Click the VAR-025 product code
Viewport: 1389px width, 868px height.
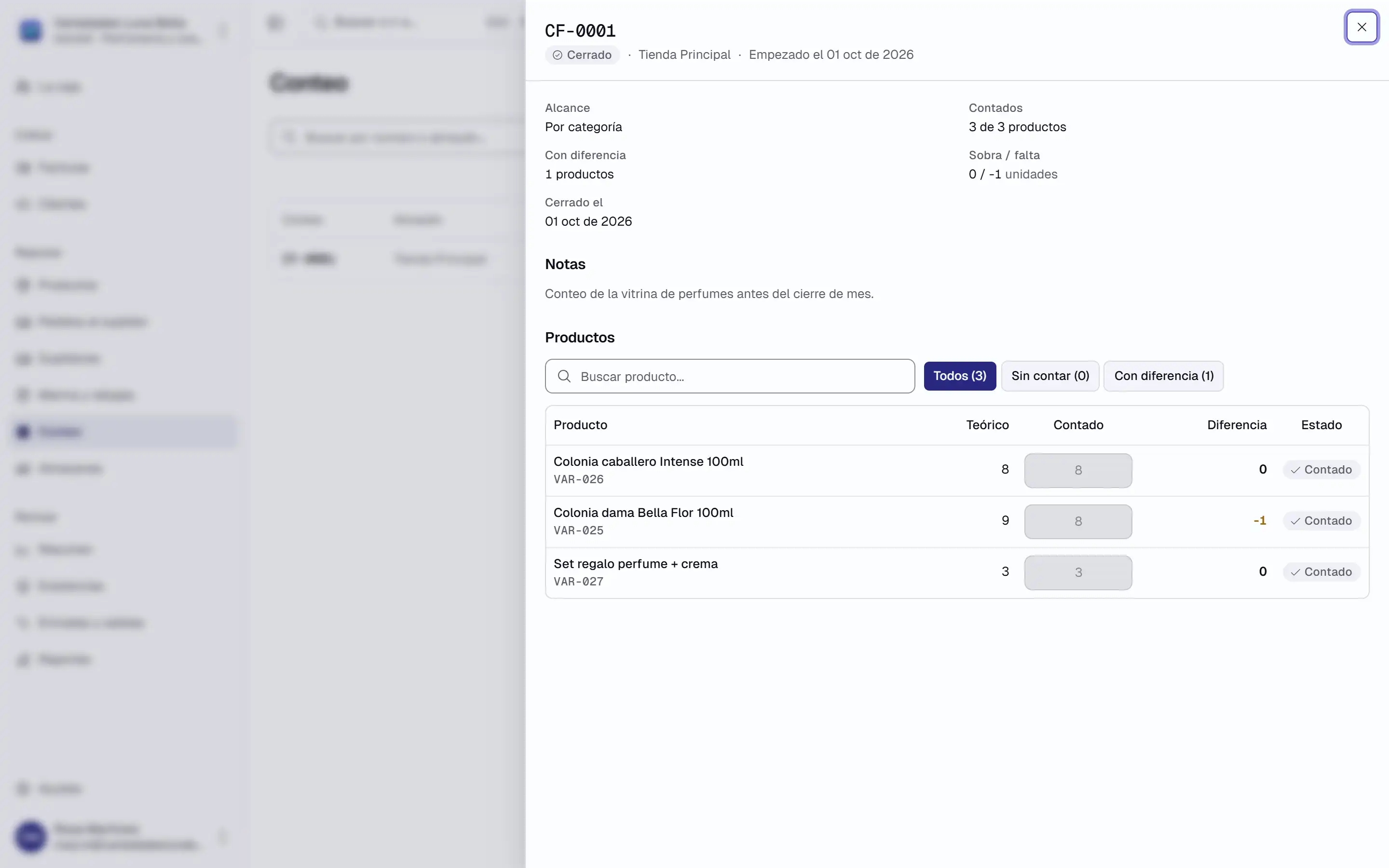[579, 530]
